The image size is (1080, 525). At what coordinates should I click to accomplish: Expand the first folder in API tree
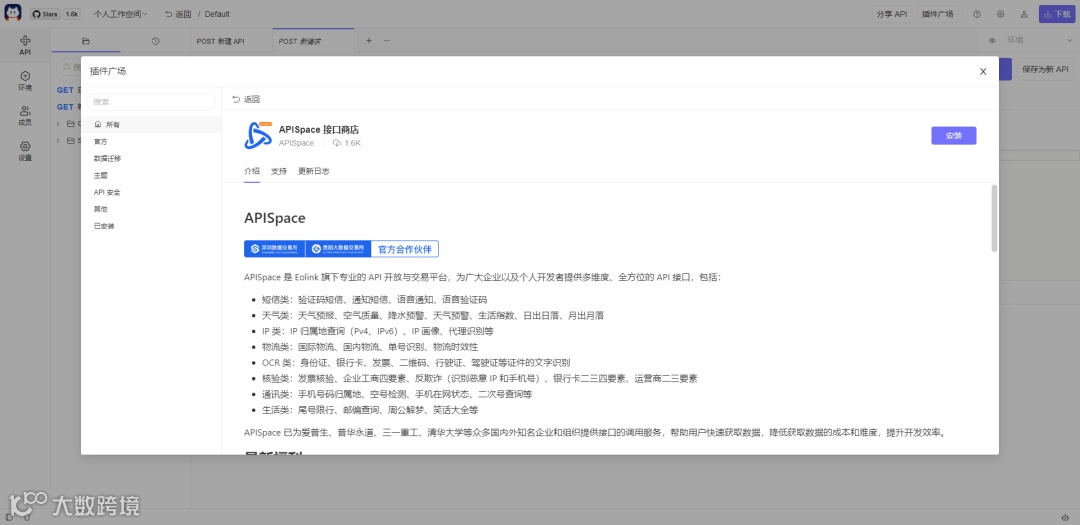point(58,123)
